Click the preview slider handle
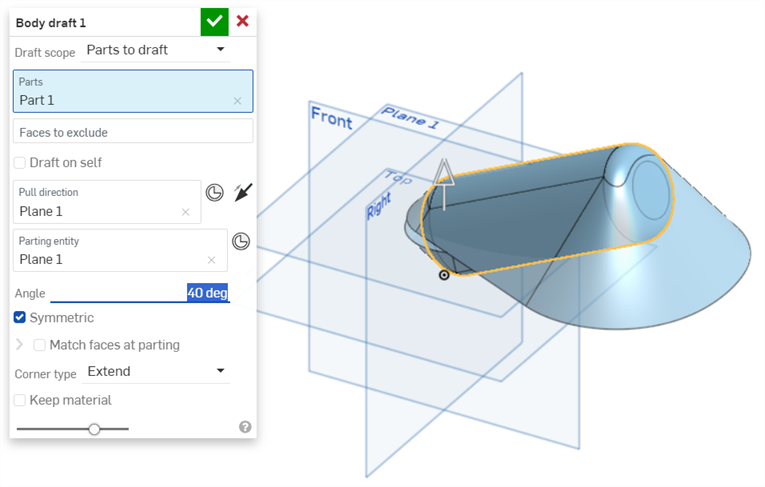The image size is (765, 487). [94, 429]
